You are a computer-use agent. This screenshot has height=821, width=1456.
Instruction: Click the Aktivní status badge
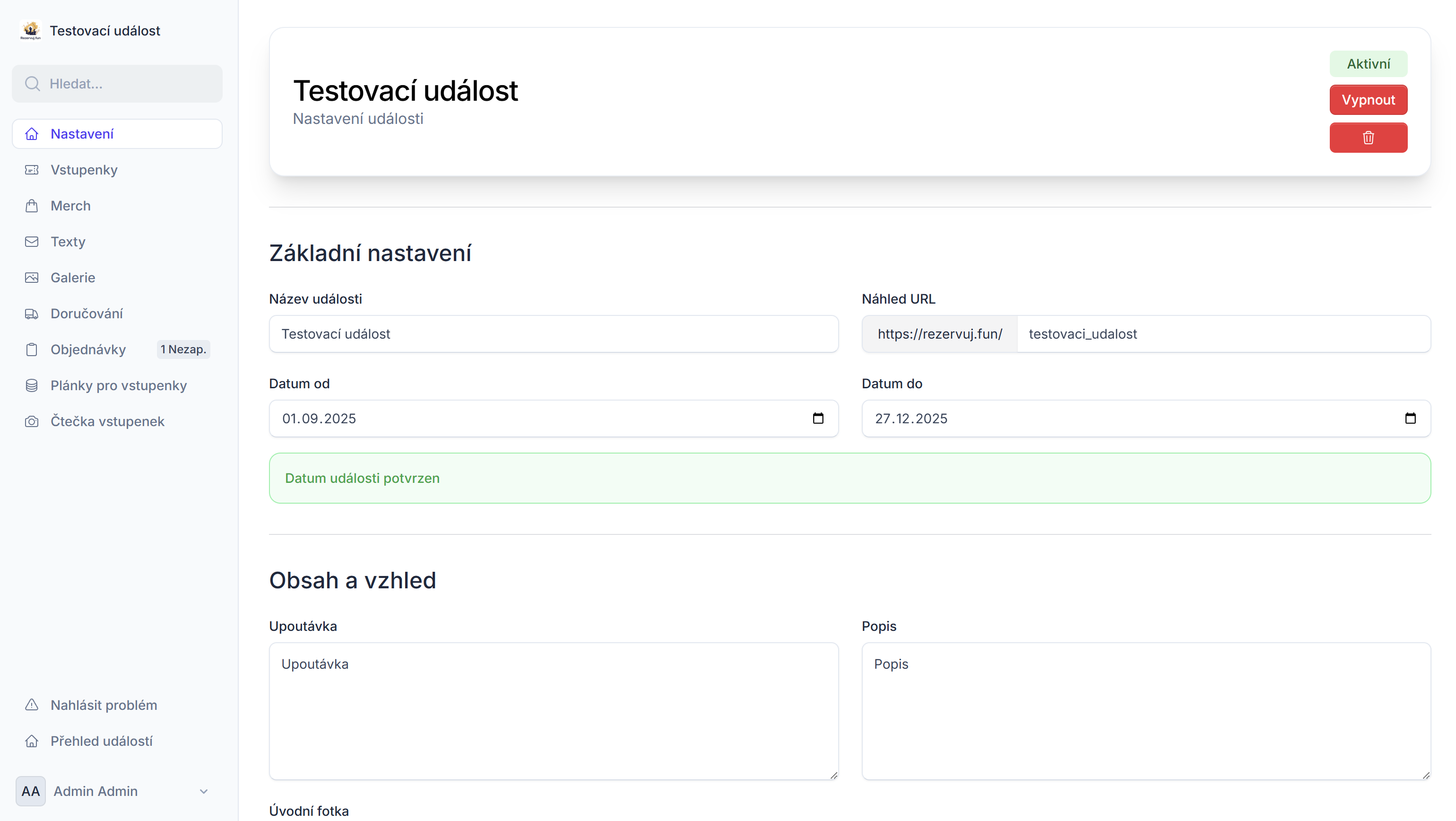pyautogui.click(x=1368, y=64)
